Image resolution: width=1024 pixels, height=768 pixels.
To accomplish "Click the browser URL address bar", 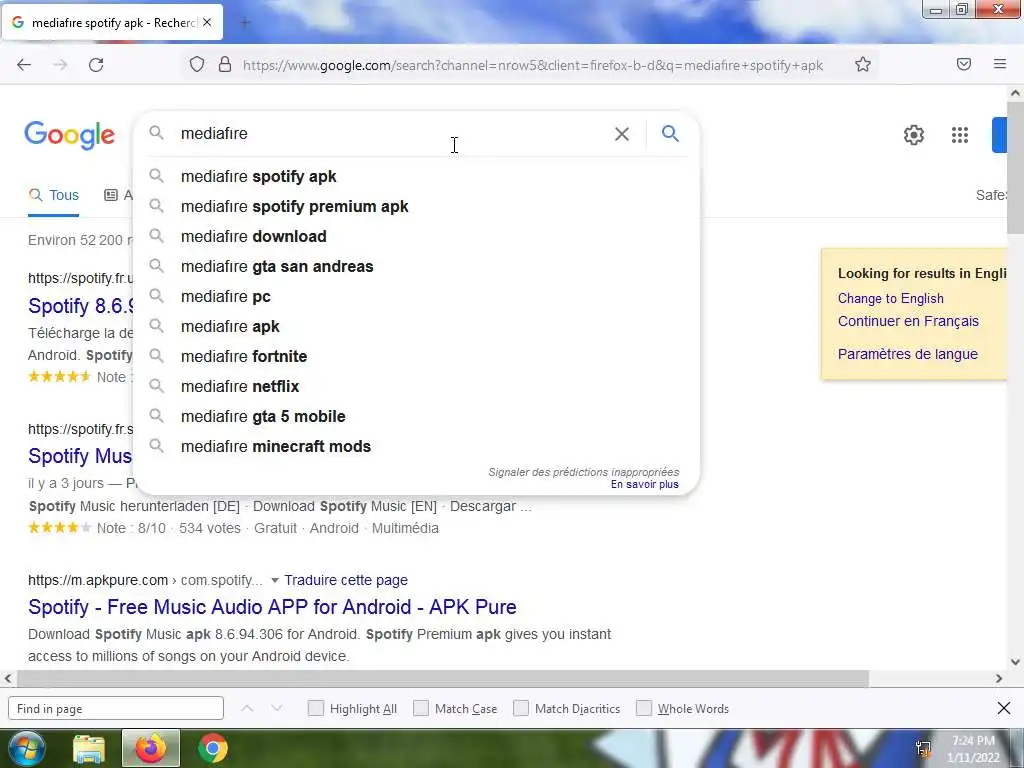I will [x=532, y=65].
